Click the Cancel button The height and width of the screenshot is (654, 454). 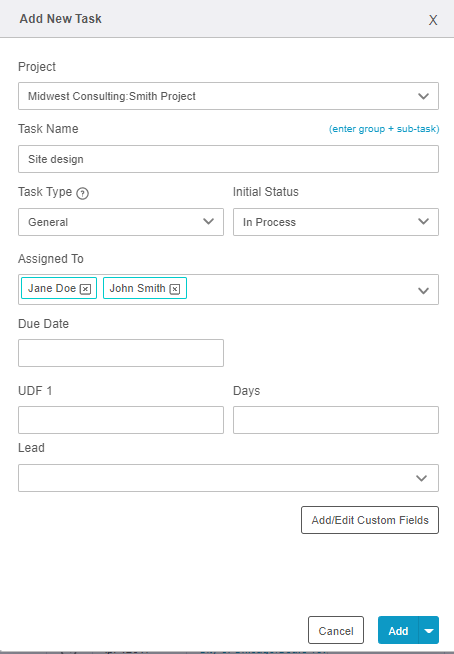(x=336, y=630)
